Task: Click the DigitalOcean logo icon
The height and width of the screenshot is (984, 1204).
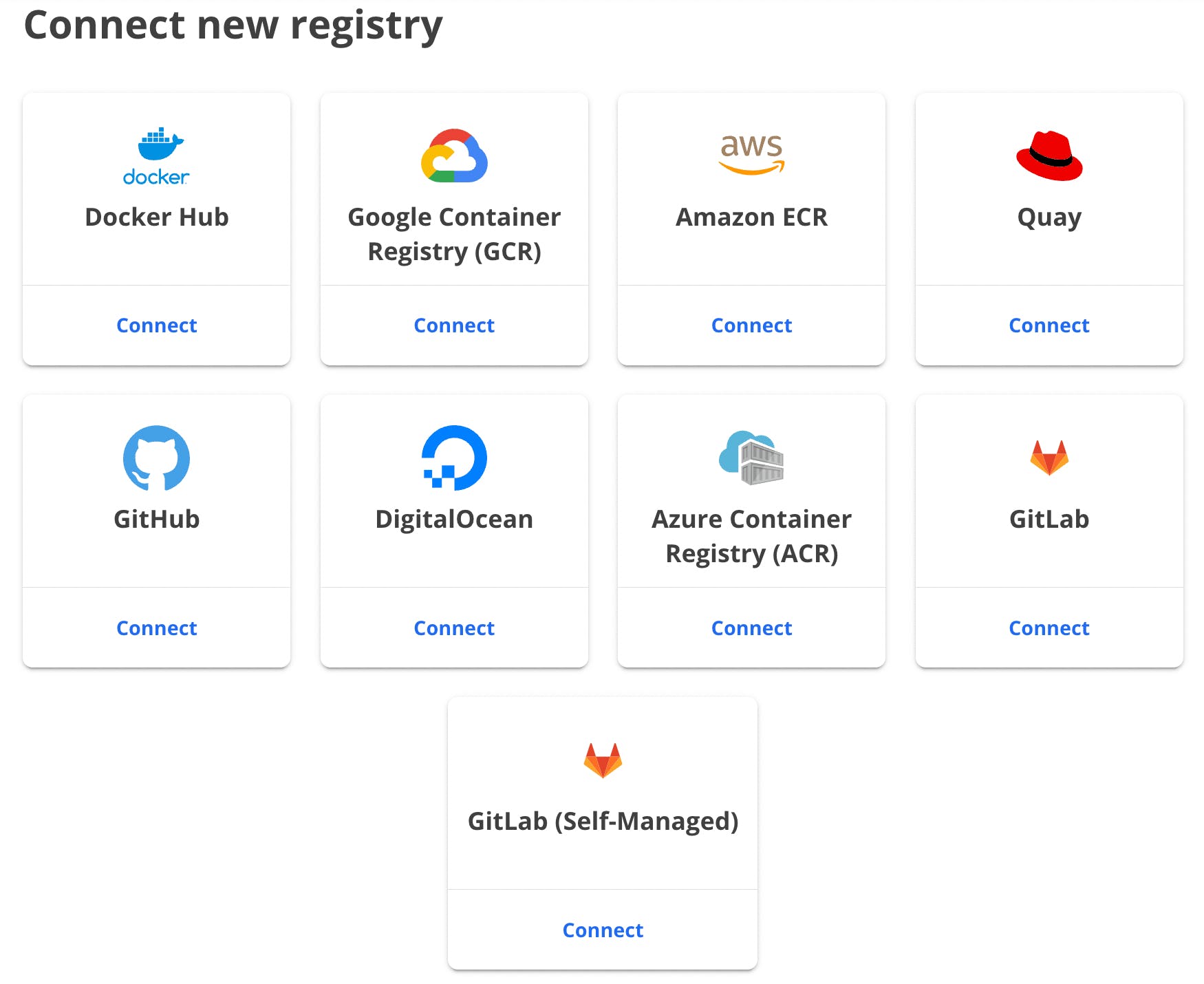Action: (x=454, y=458)
